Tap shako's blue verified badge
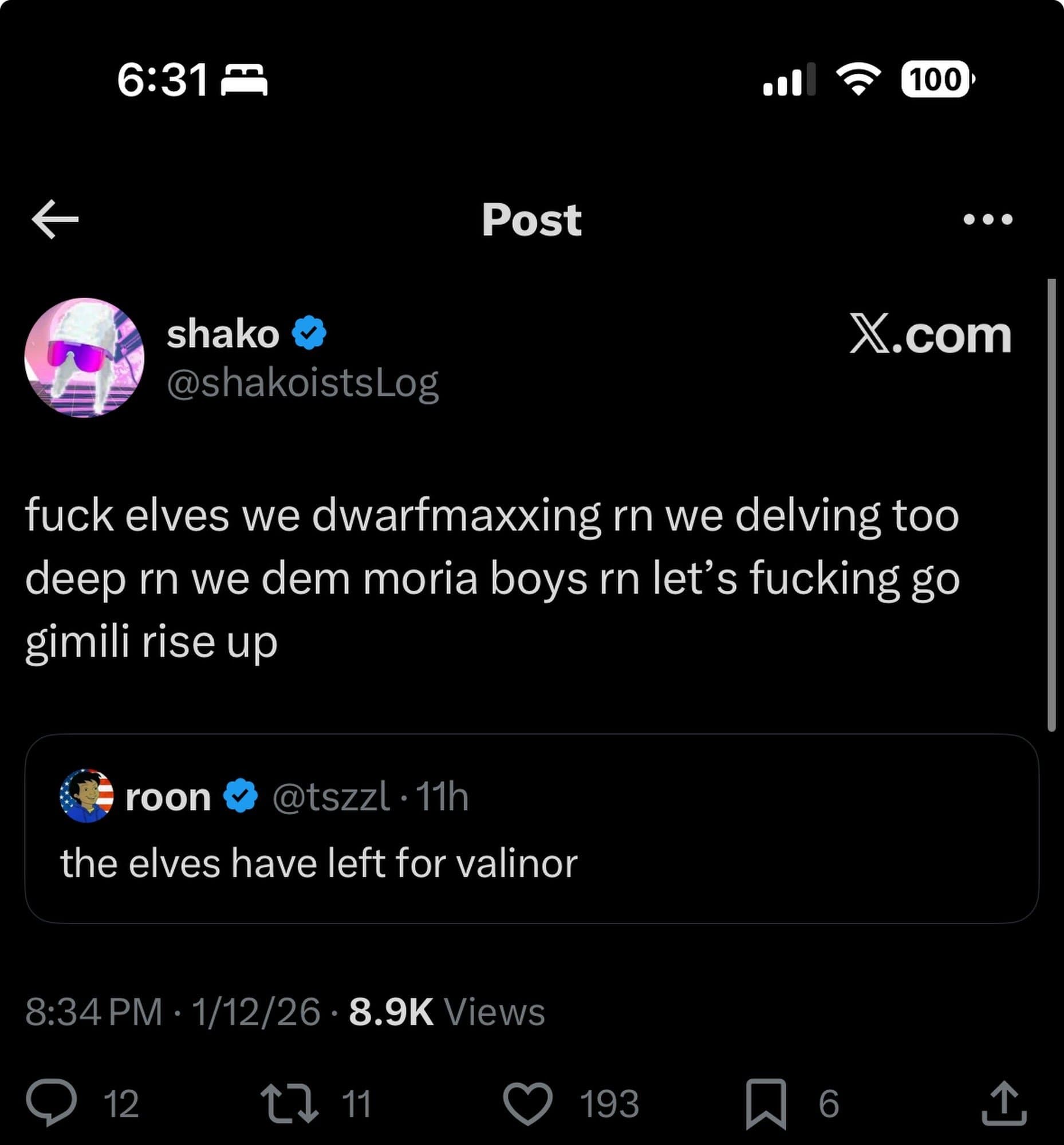Image resolution: width=1064 pixels, height=1145 pixels. pos(309,333)
